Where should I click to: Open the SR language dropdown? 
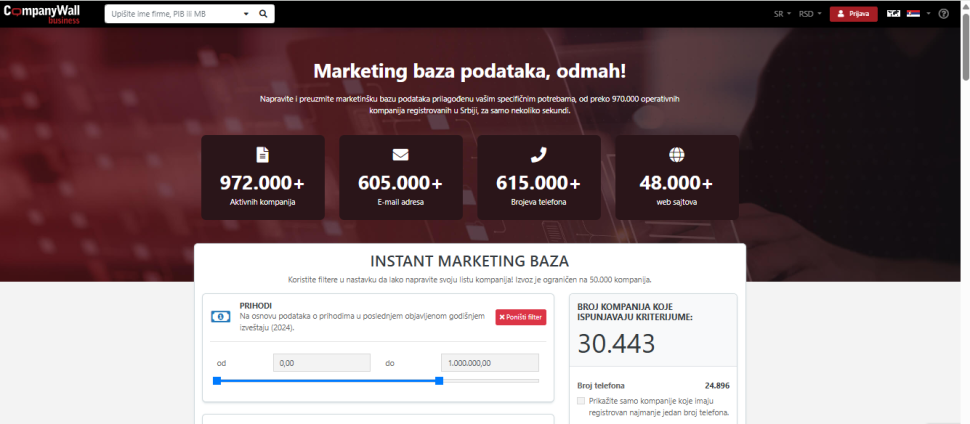pyautogui.click(x=781, y=14)
